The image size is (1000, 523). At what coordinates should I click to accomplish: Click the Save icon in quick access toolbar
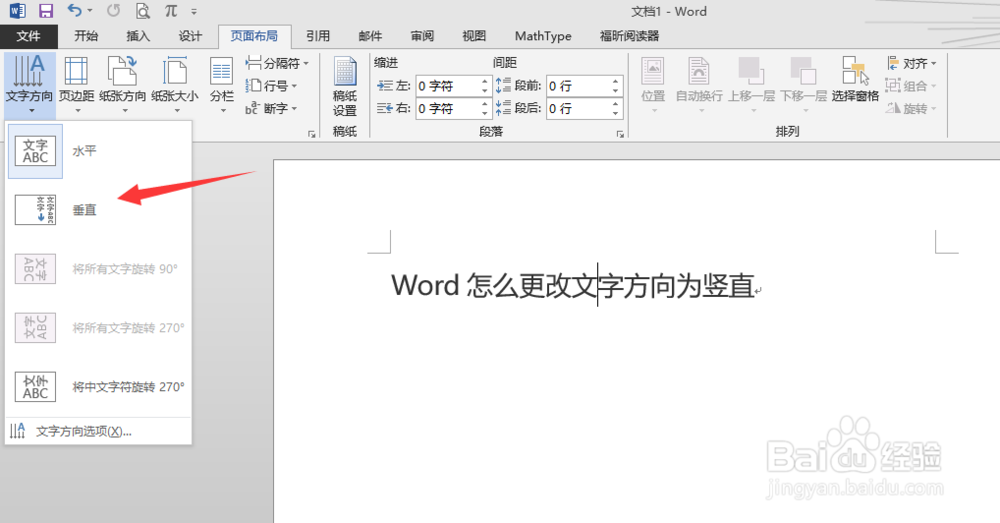[x=46, y=11]
